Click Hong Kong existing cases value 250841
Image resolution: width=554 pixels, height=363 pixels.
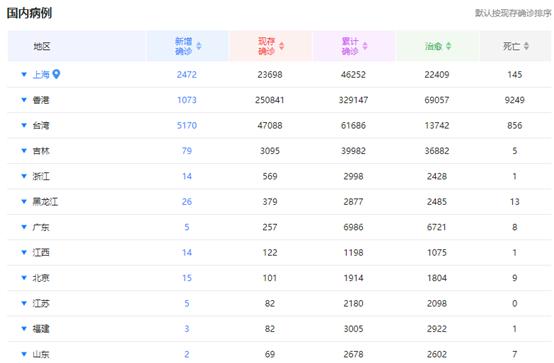(270, 100)
